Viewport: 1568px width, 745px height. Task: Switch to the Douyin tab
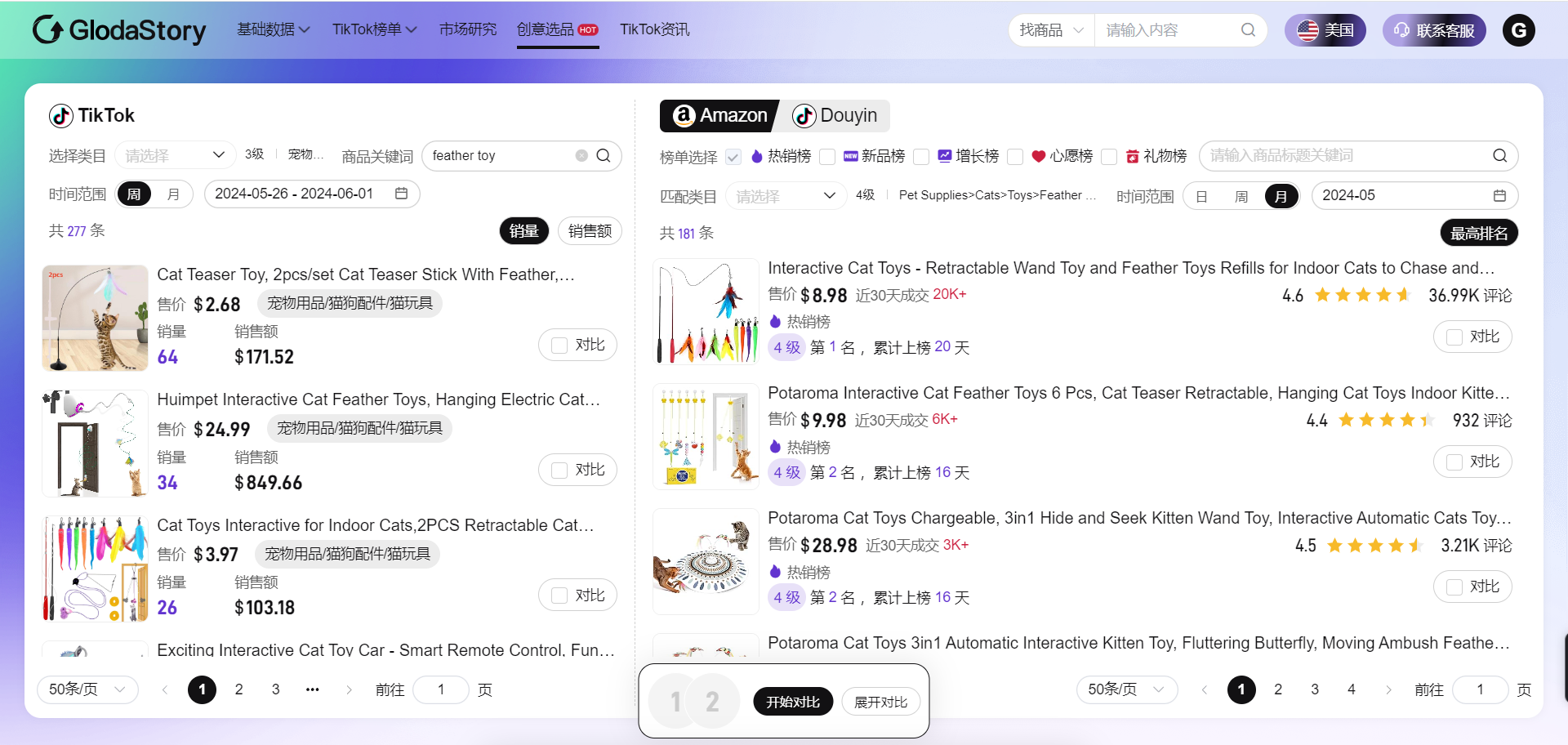pyautogui.click(x=835, y=116)
